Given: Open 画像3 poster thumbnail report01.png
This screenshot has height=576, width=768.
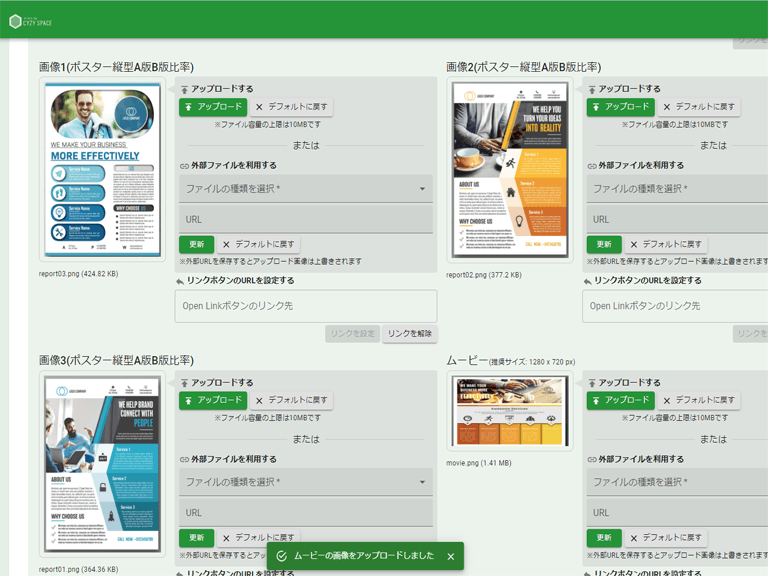Looking at the screenshot, I should click(x=102, y=464).
